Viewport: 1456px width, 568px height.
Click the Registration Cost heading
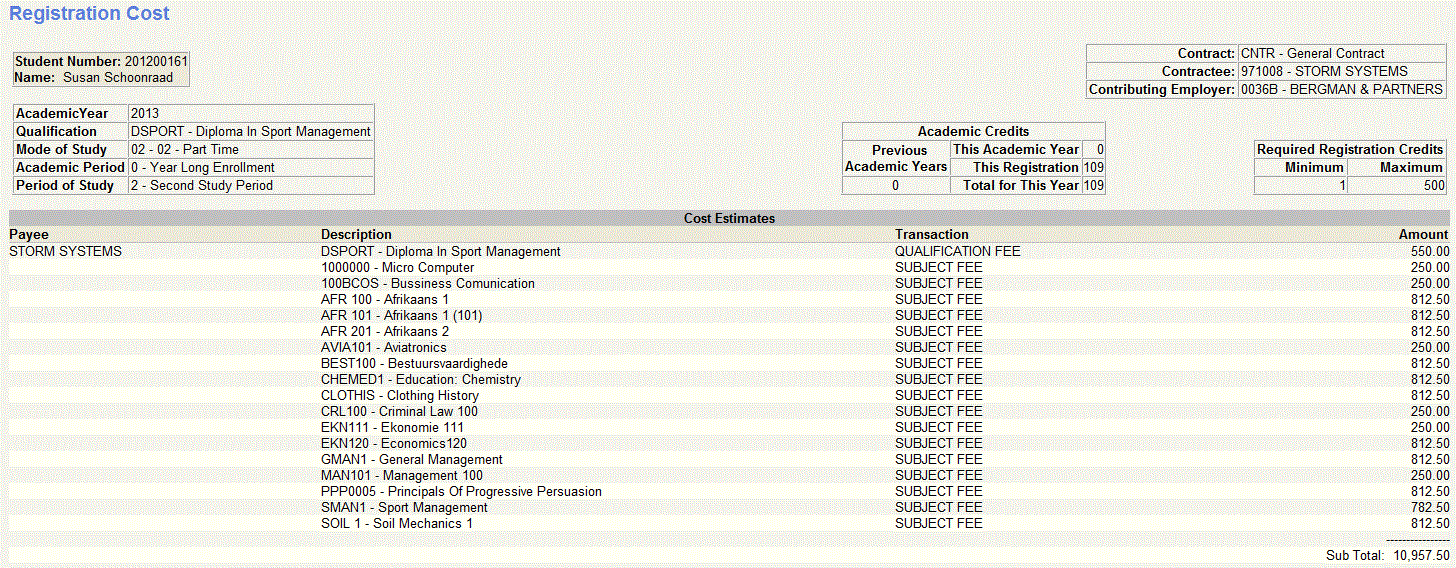coord(89,14)
